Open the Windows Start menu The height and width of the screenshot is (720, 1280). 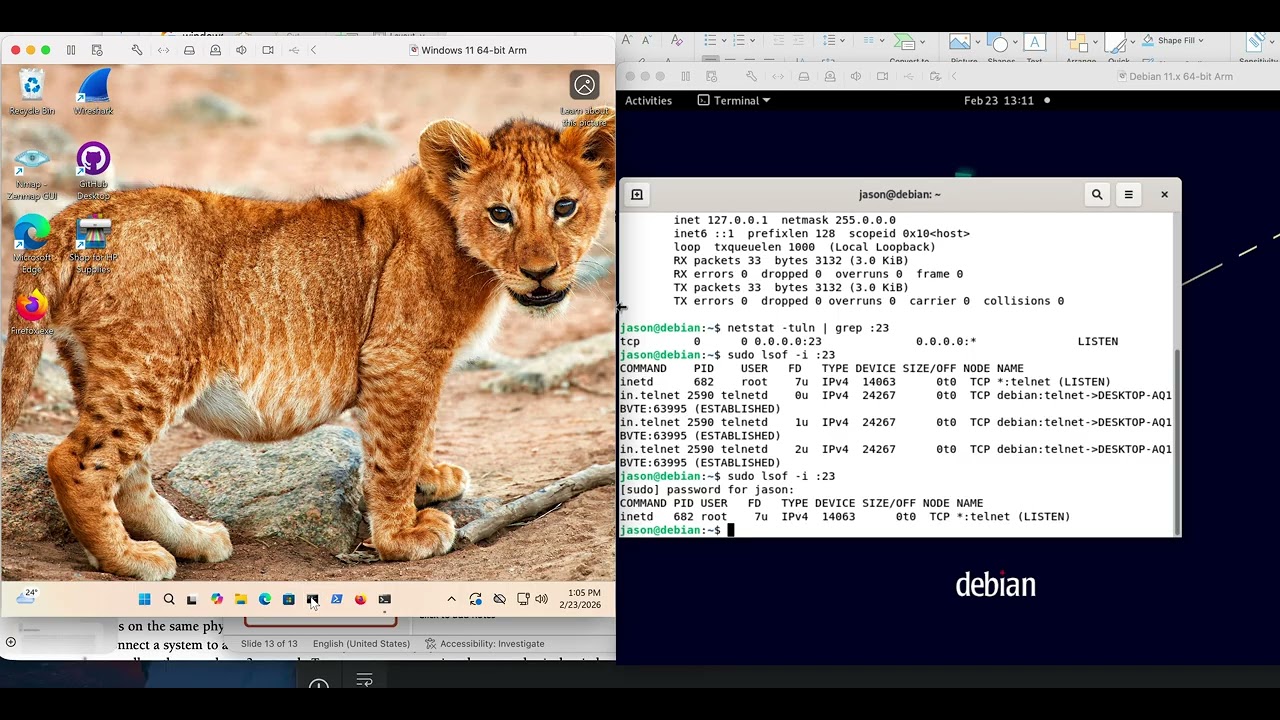pyautogui.click(x=144, y=599)
